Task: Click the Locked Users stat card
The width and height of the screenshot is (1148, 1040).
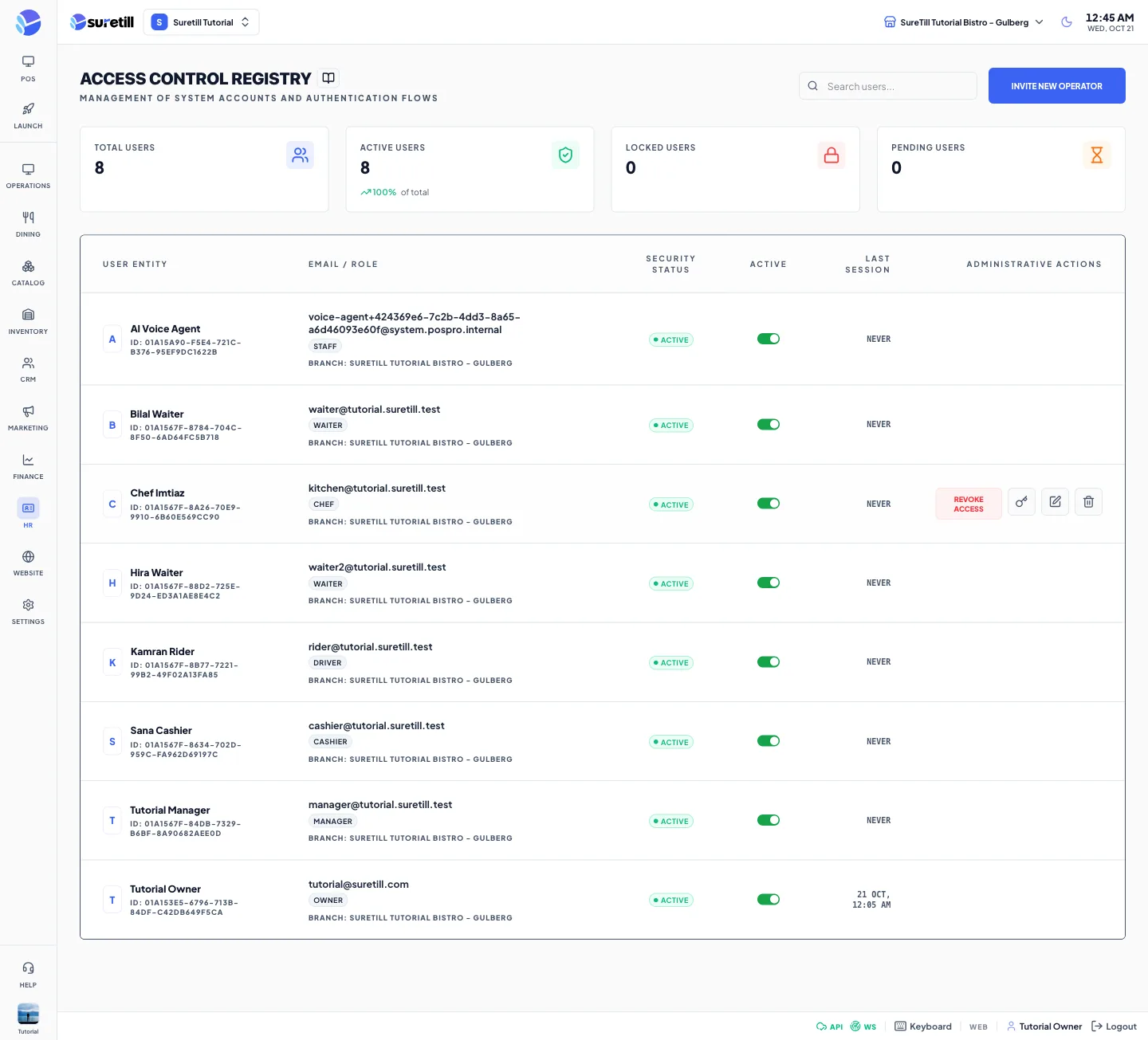Action: pyautogui.click(x=736, y=169)
